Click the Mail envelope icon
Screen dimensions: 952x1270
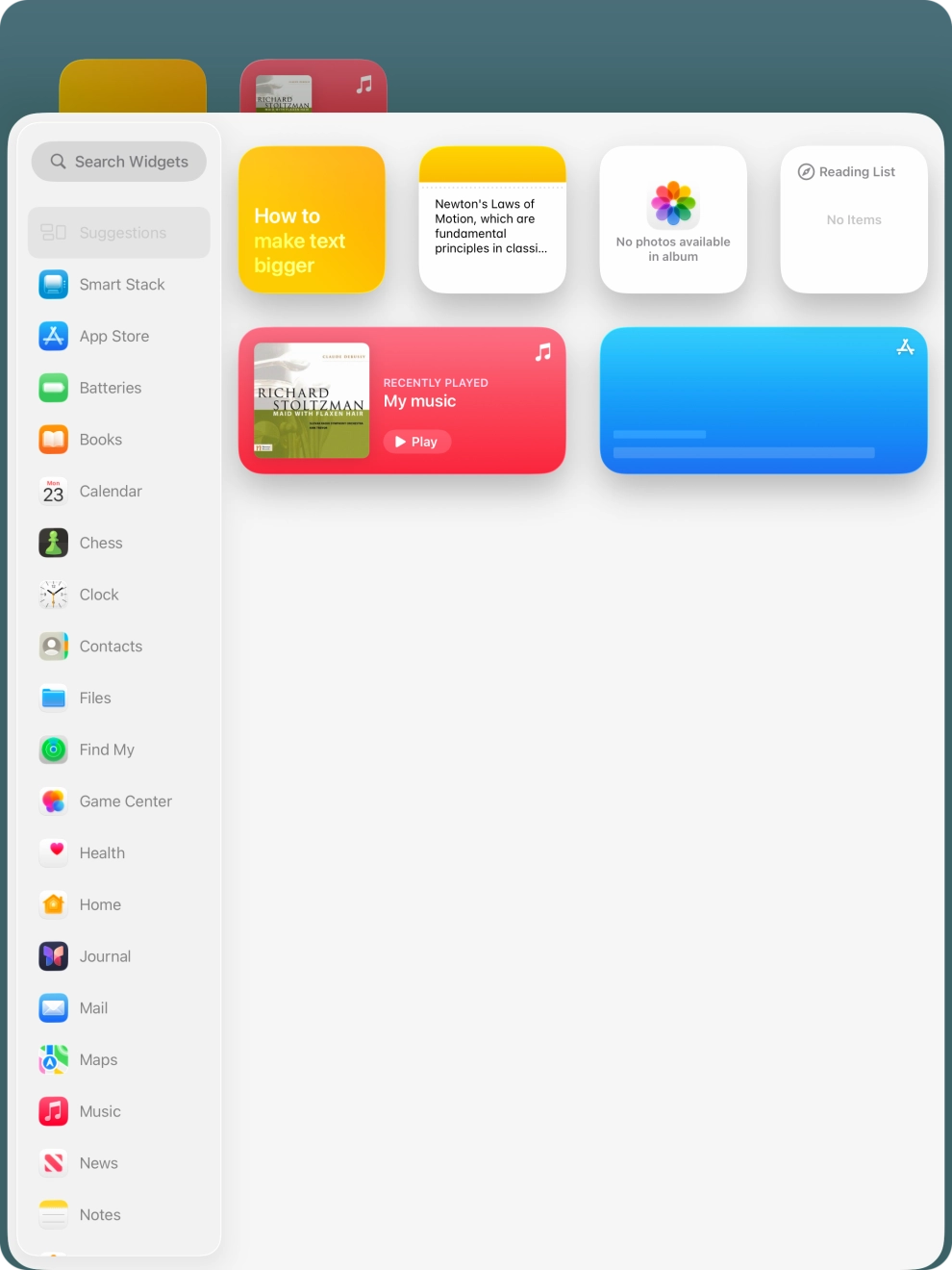54,1008
